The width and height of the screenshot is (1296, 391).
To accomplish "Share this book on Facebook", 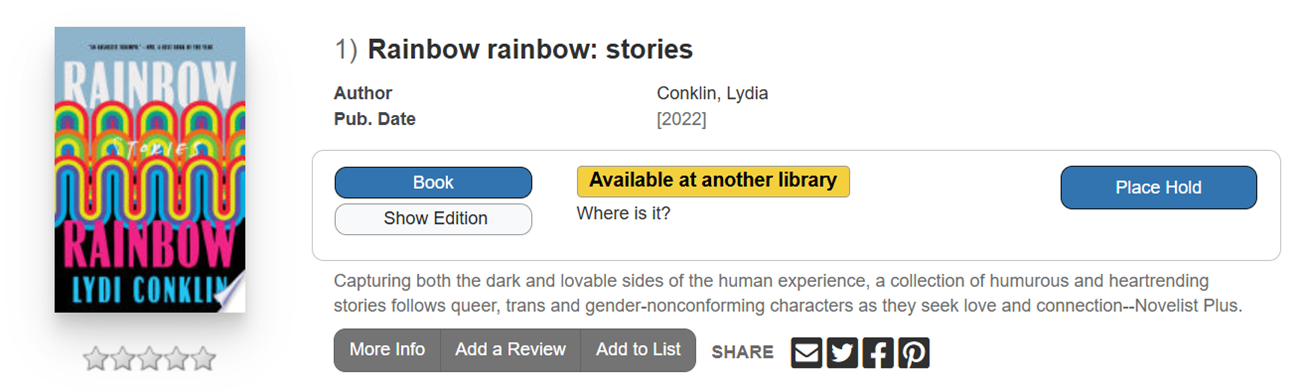I will 878,352.
